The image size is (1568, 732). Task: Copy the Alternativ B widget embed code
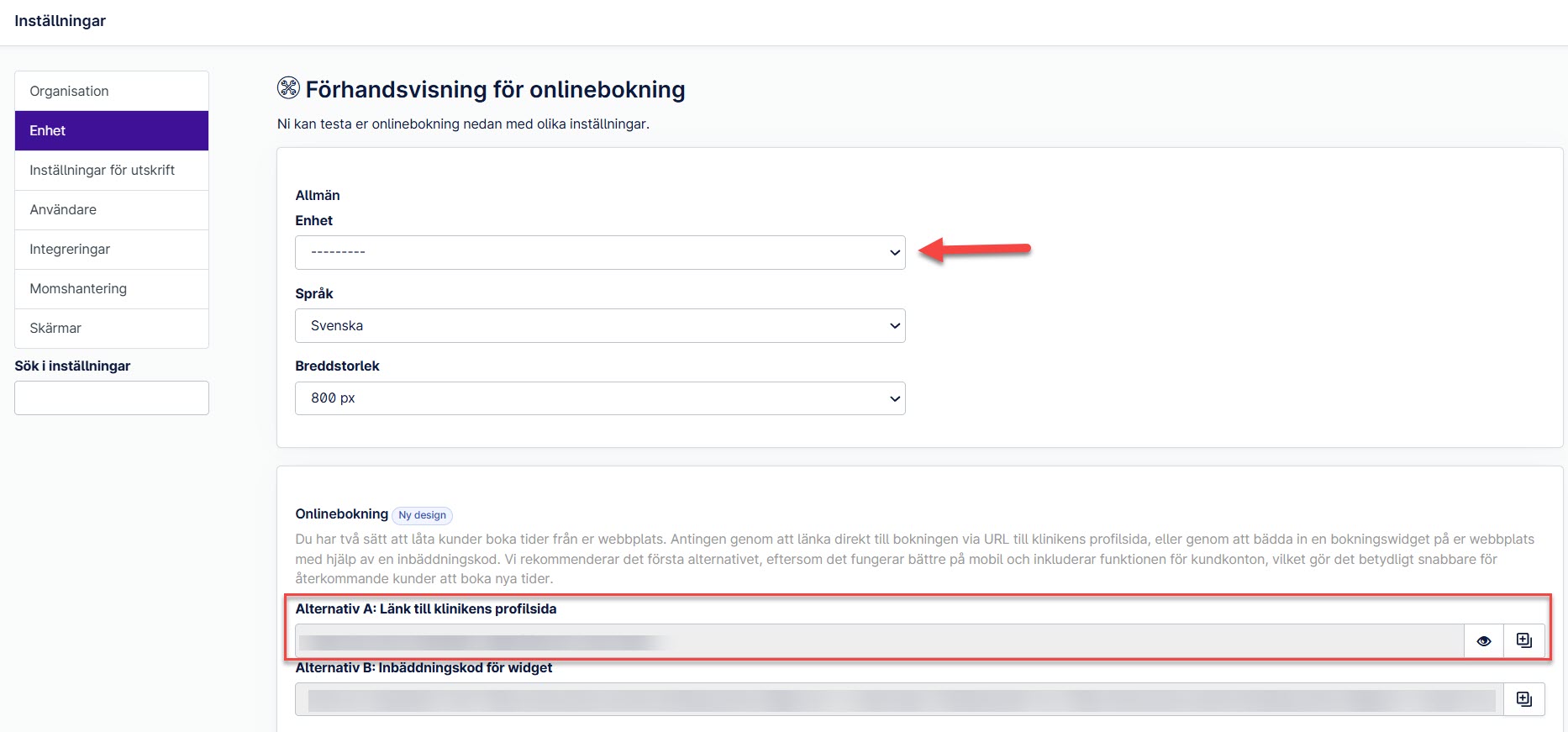point(1524,699)
